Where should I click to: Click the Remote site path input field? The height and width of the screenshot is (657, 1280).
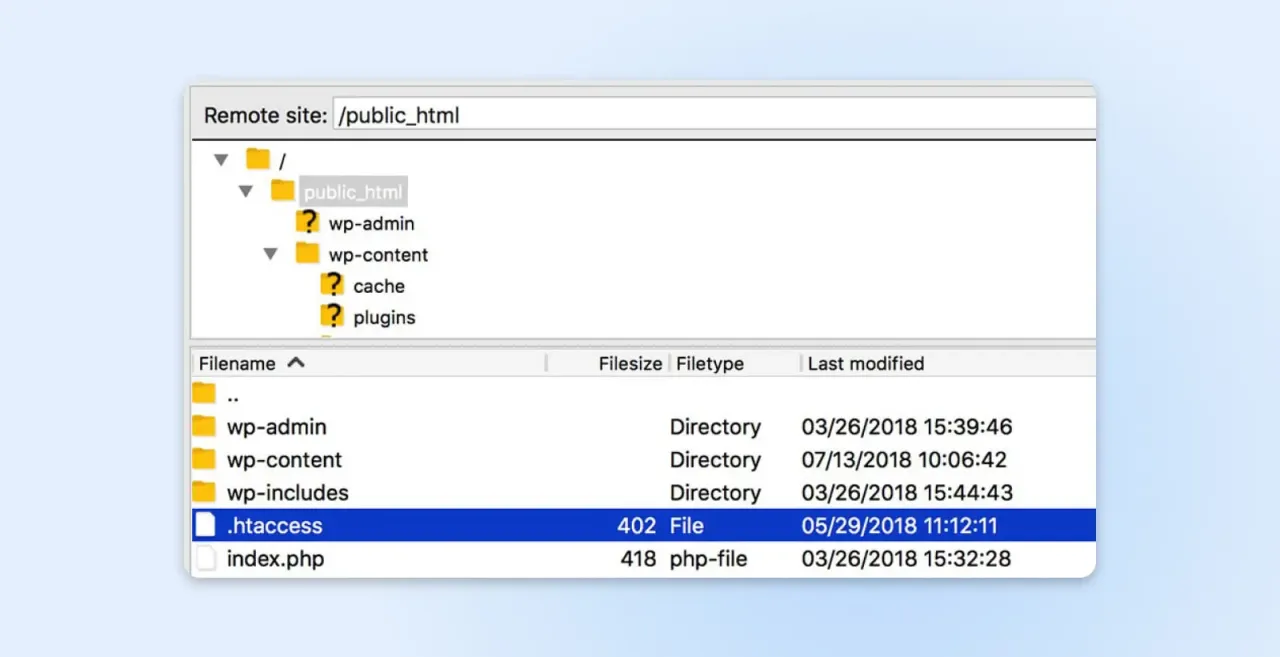700,115
